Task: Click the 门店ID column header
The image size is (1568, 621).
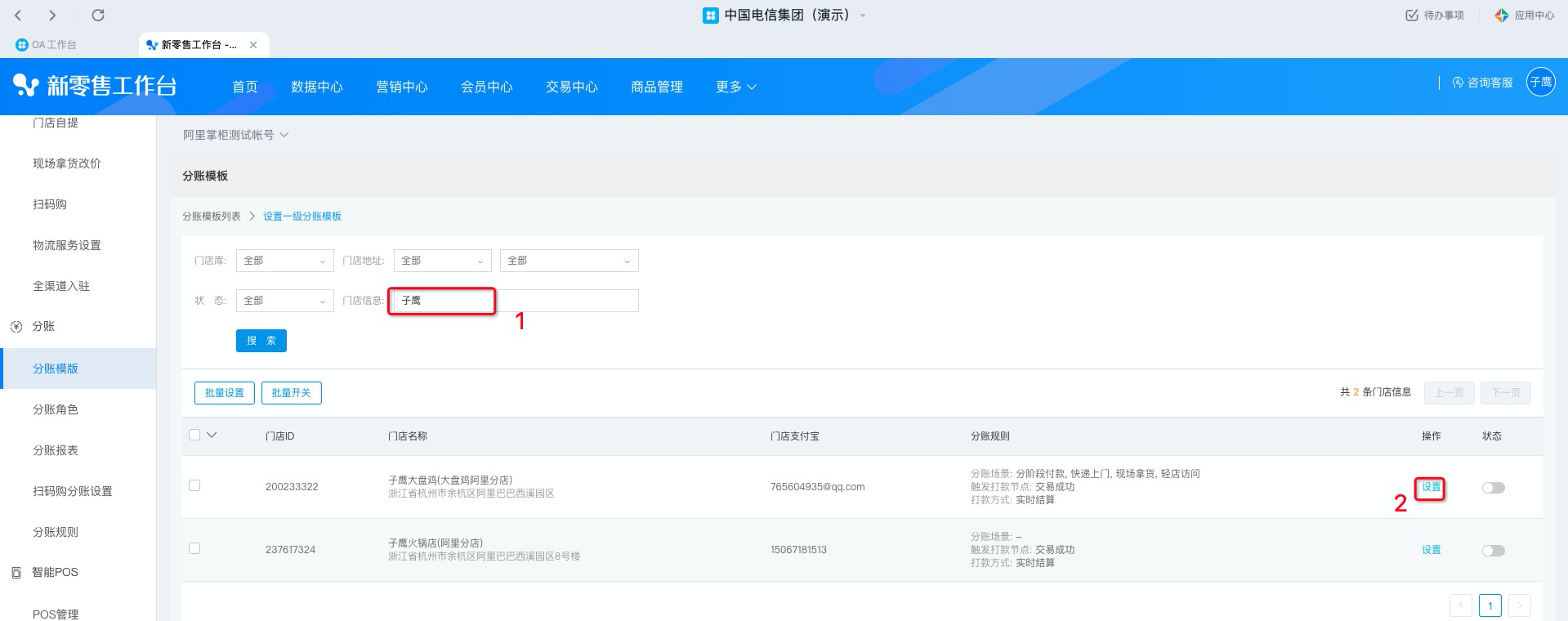Action: (x=280, y=436)
